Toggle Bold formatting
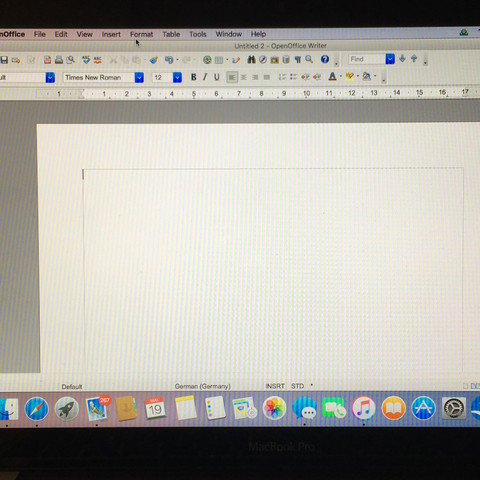 point(193,77)
